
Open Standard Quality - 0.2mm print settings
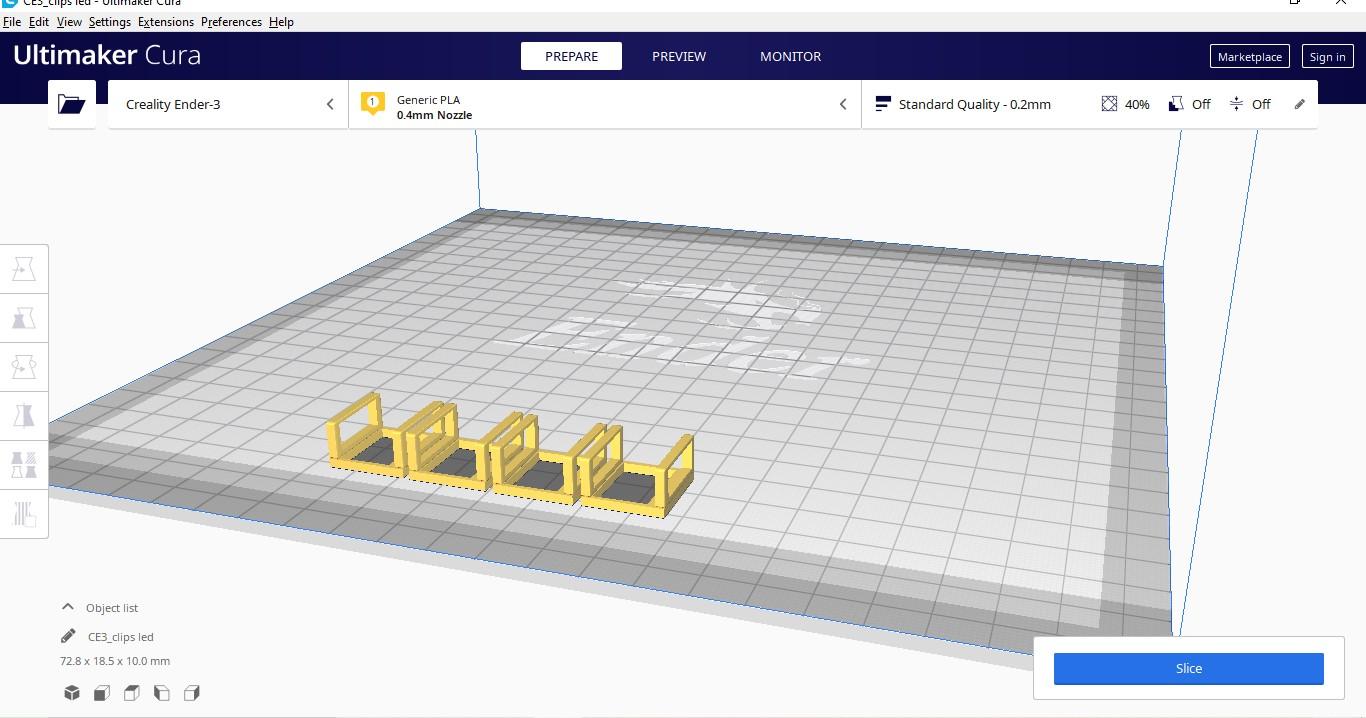click(1089, 104)
